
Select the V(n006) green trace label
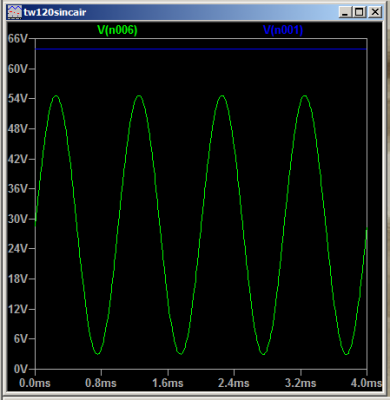pyautogui.click(x=117, y=30)
